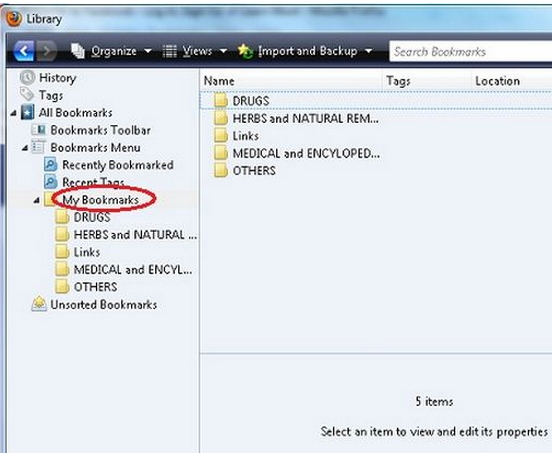Click the blue Back arrow button
Viewport: 552px width, 454px height.
click(24, 51)
